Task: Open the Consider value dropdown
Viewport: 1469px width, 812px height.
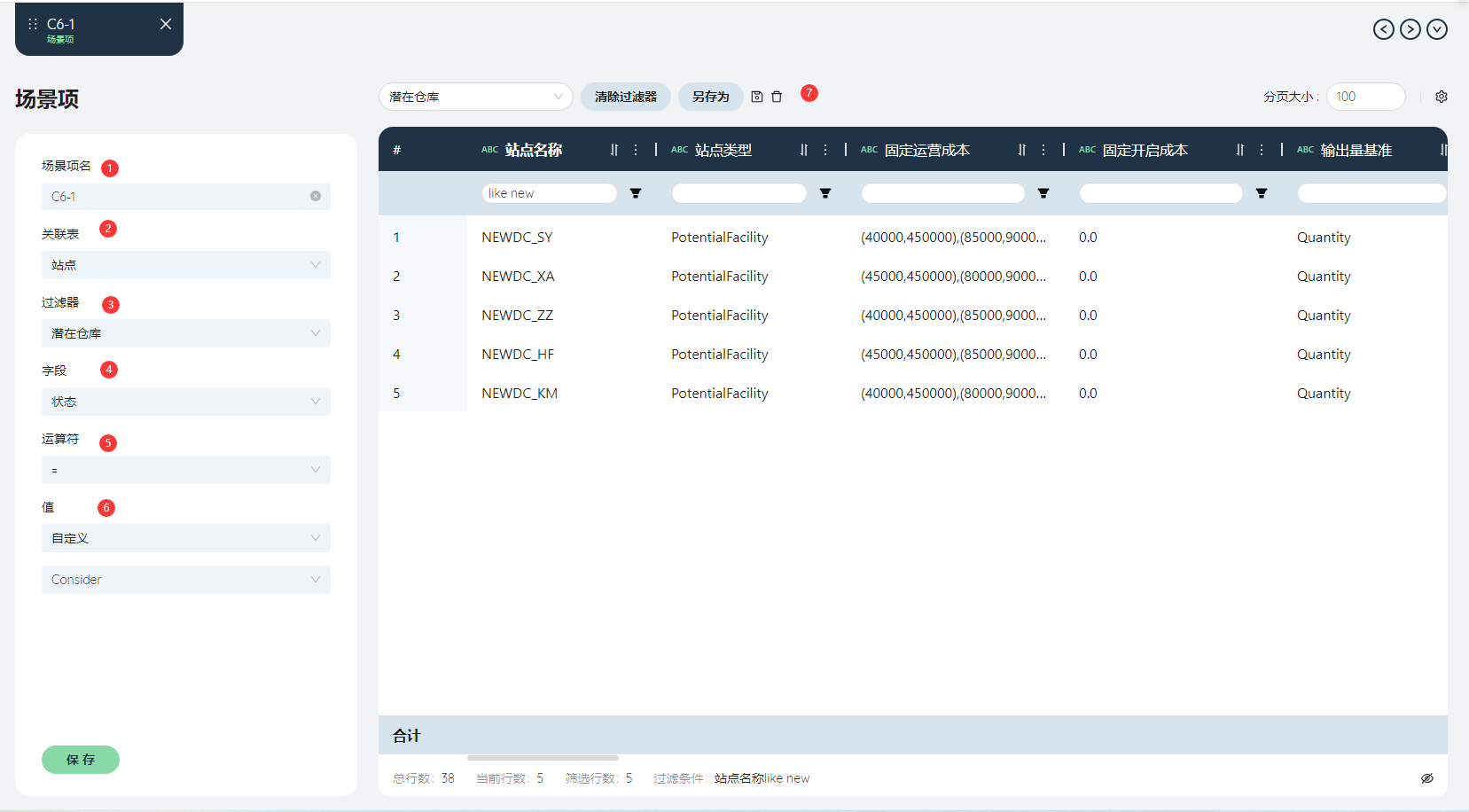Action: point(186,580)
